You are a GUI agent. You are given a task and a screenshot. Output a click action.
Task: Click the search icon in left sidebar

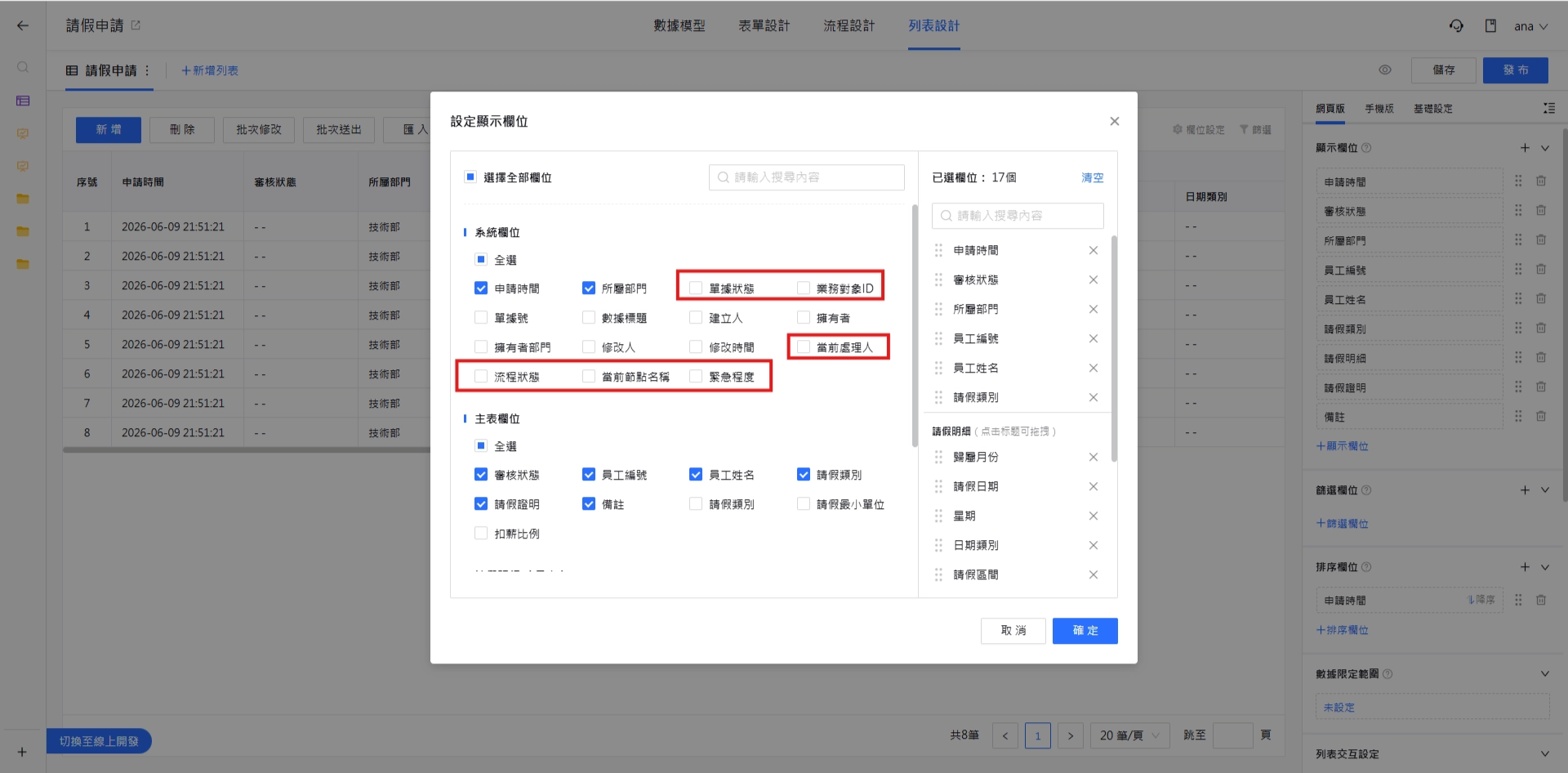pos(23,67)
